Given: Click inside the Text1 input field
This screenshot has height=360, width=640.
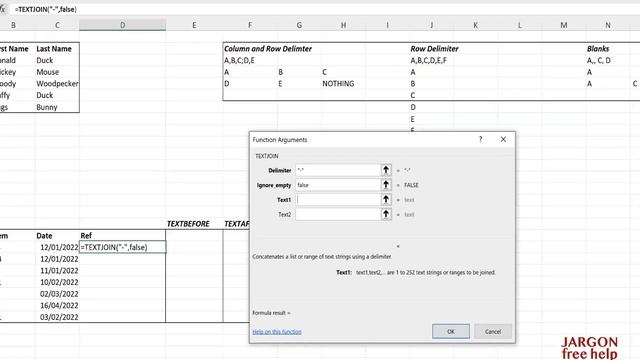Looking at the screenshot, I should (x=338, y=200).
